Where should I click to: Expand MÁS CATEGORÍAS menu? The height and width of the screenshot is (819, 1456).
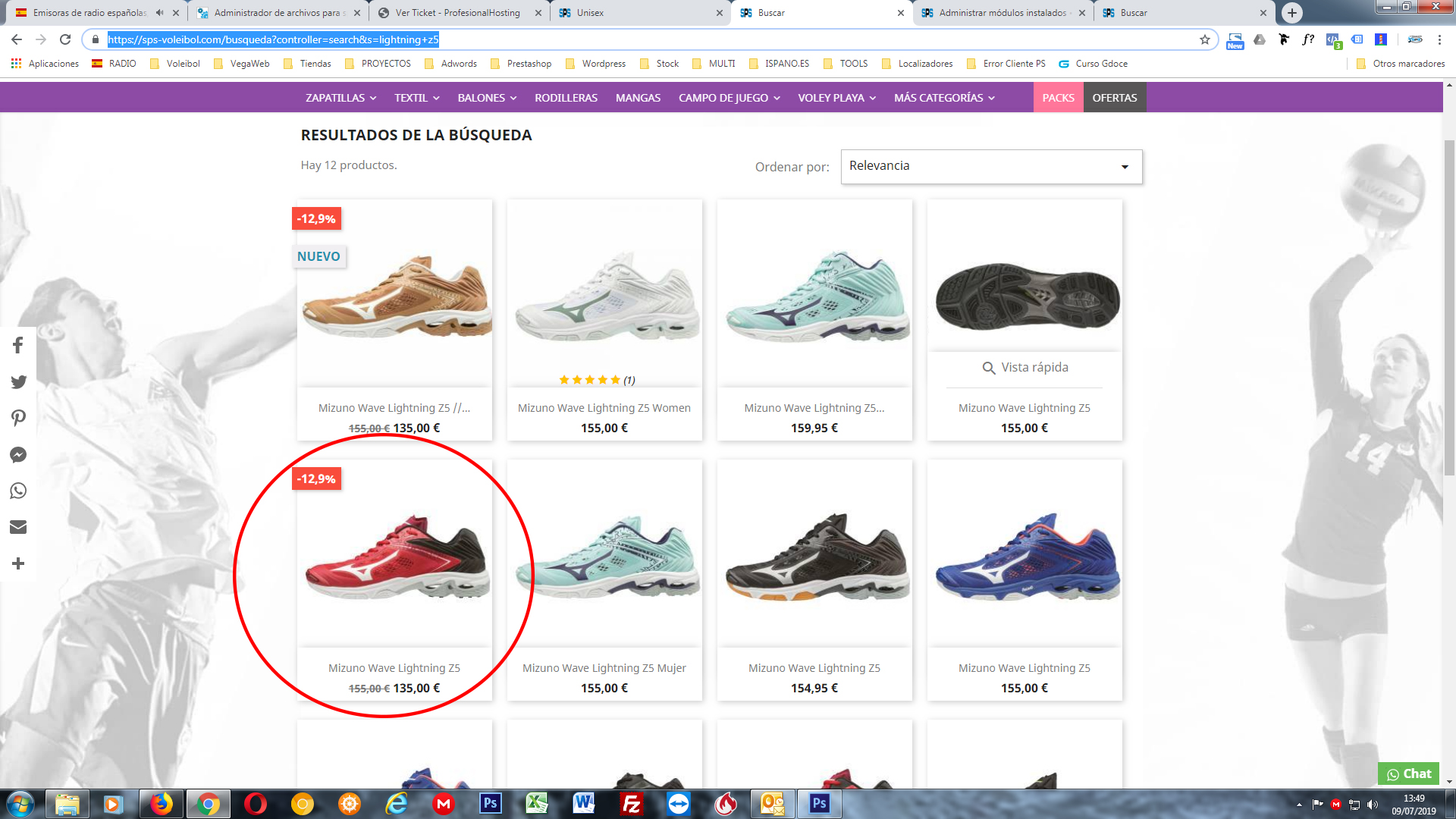(x=944, y=98)
